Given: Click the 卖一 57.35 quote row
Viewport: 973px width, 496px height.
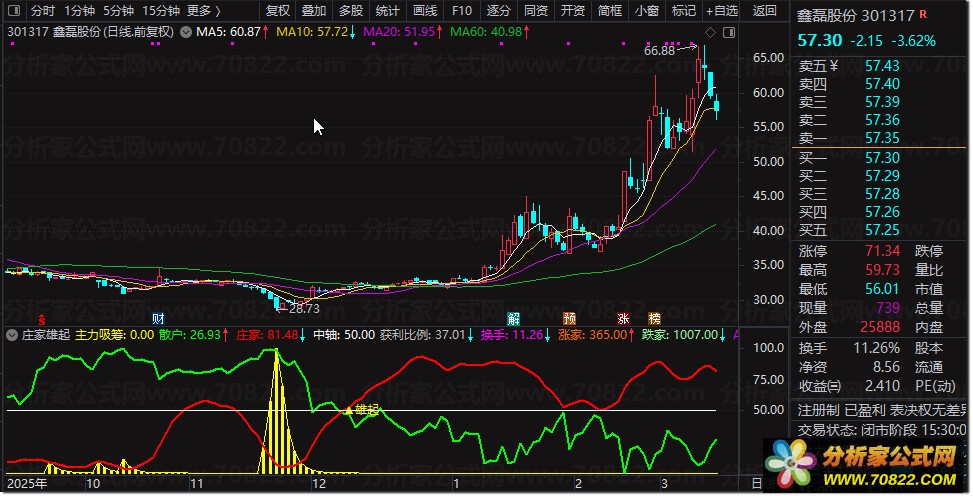Looking at the screenshot, I should pyautogui.click(x=879, y=138).
